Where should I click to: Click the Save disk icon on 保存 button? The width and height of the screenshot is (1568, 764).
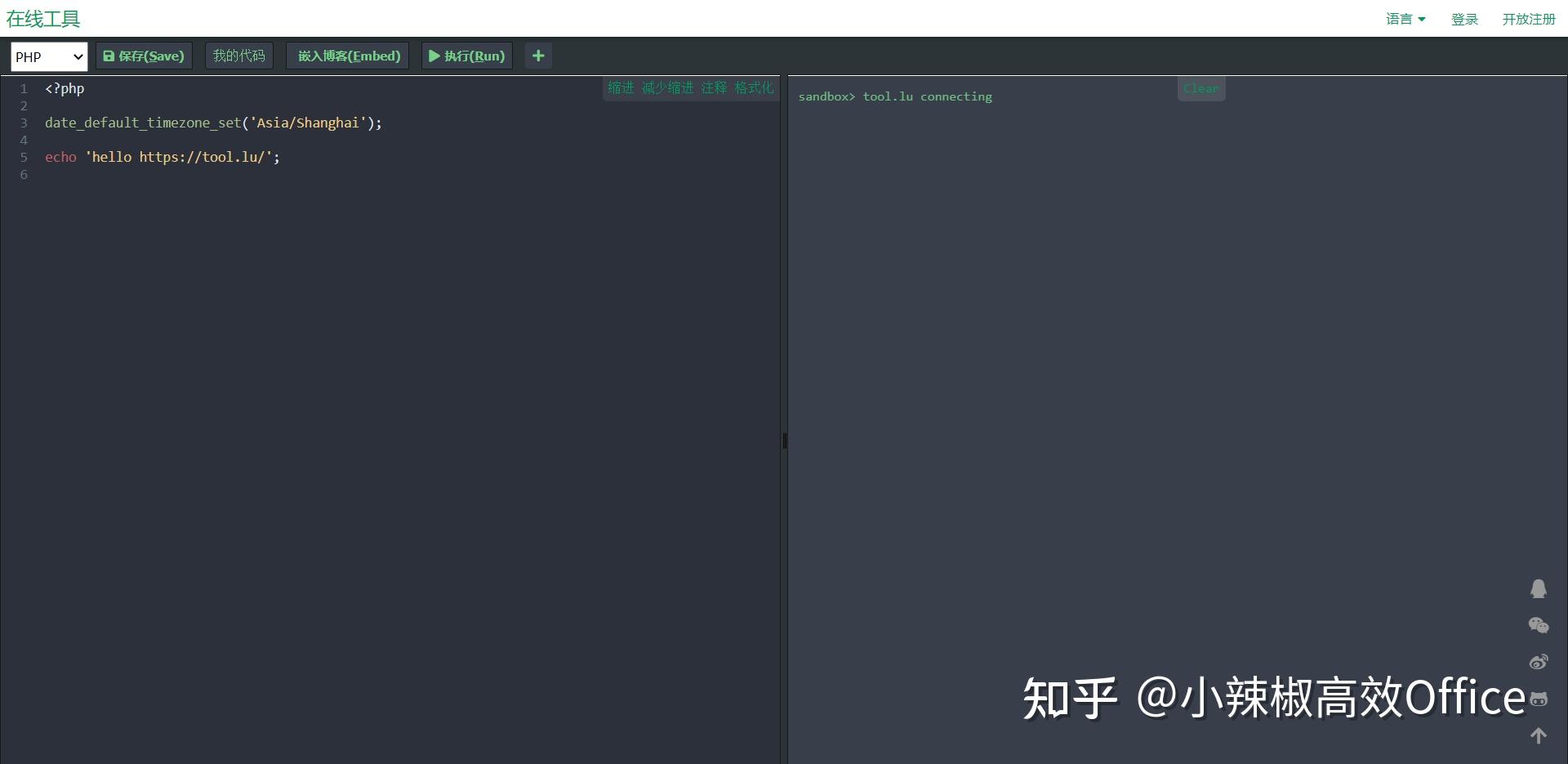[x=110, y=56]
